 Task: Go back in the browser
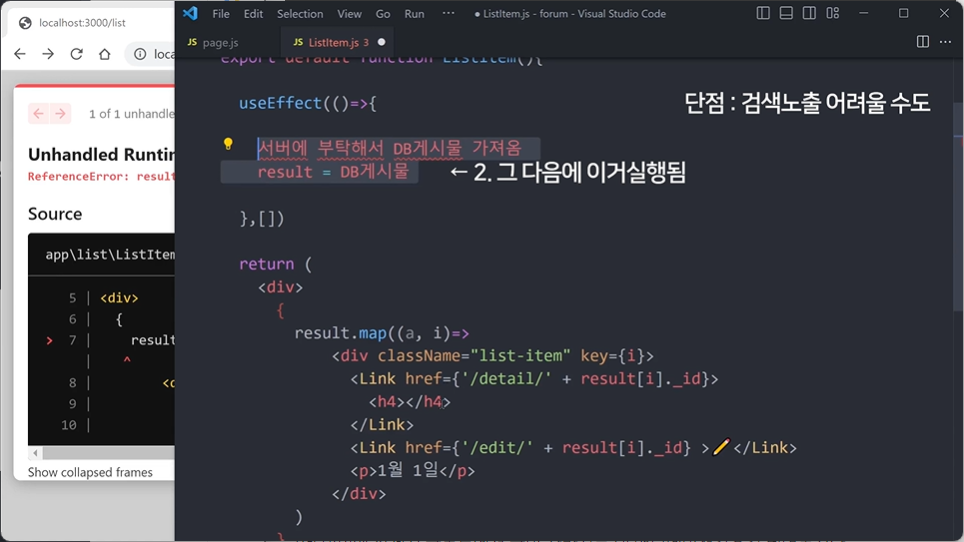coord(20,54)
